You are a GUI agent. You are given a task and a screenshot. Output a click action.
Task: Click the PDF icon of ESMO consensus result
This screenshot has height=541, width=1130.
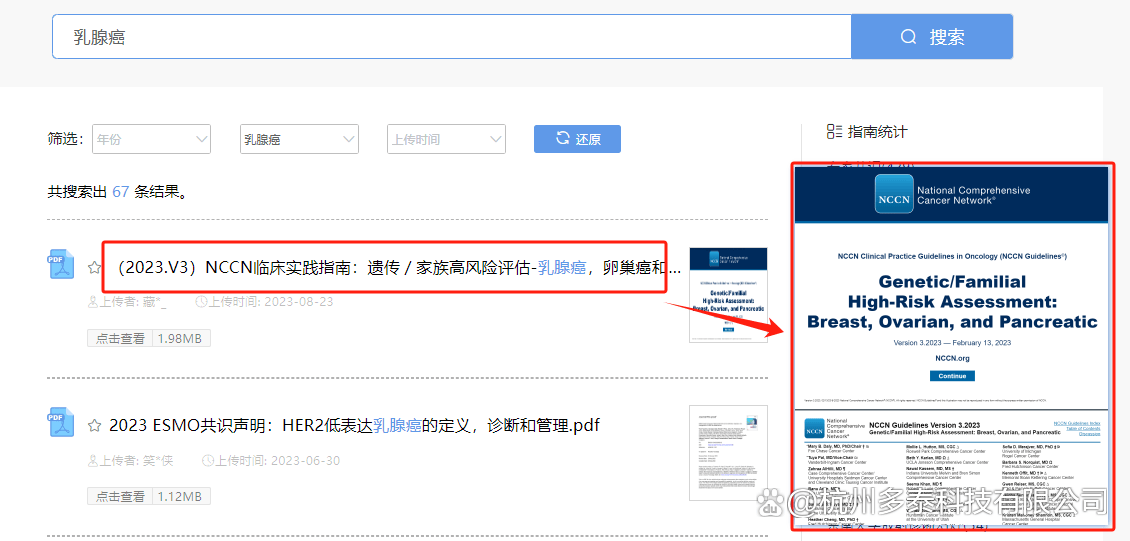tap(61, 422)
